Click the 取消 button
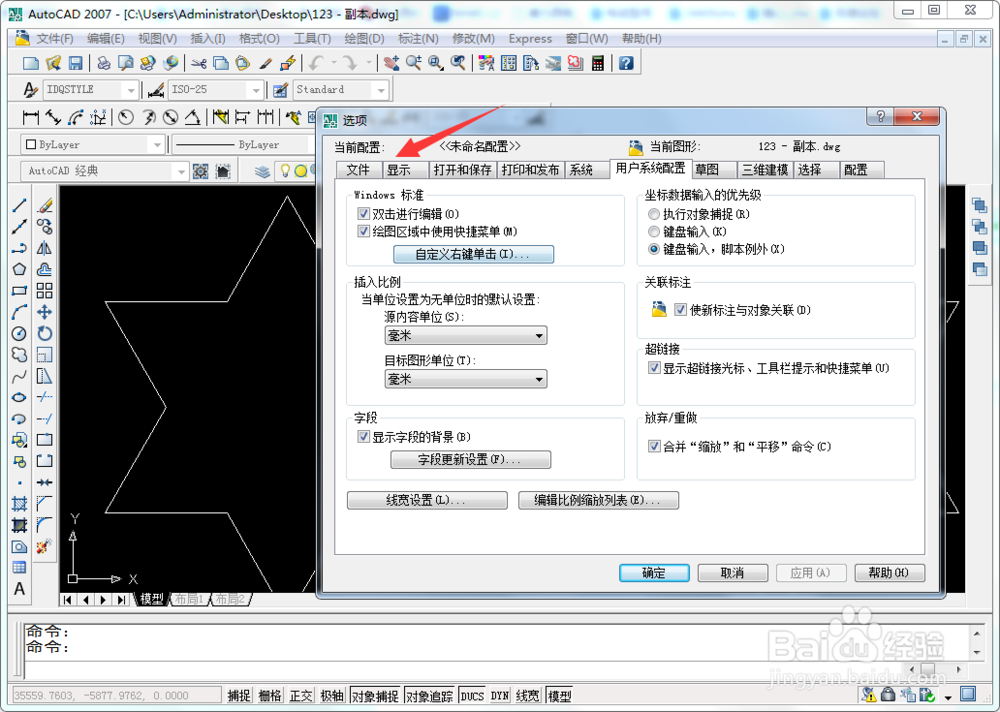1000x712 pixels. 732,573
